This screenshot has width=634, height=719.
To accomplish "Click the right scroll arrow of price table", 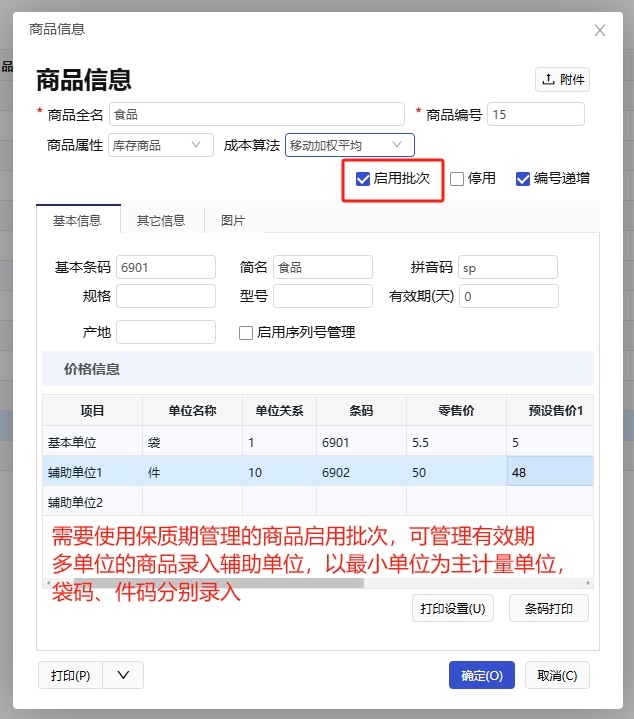I will (588, 583).
